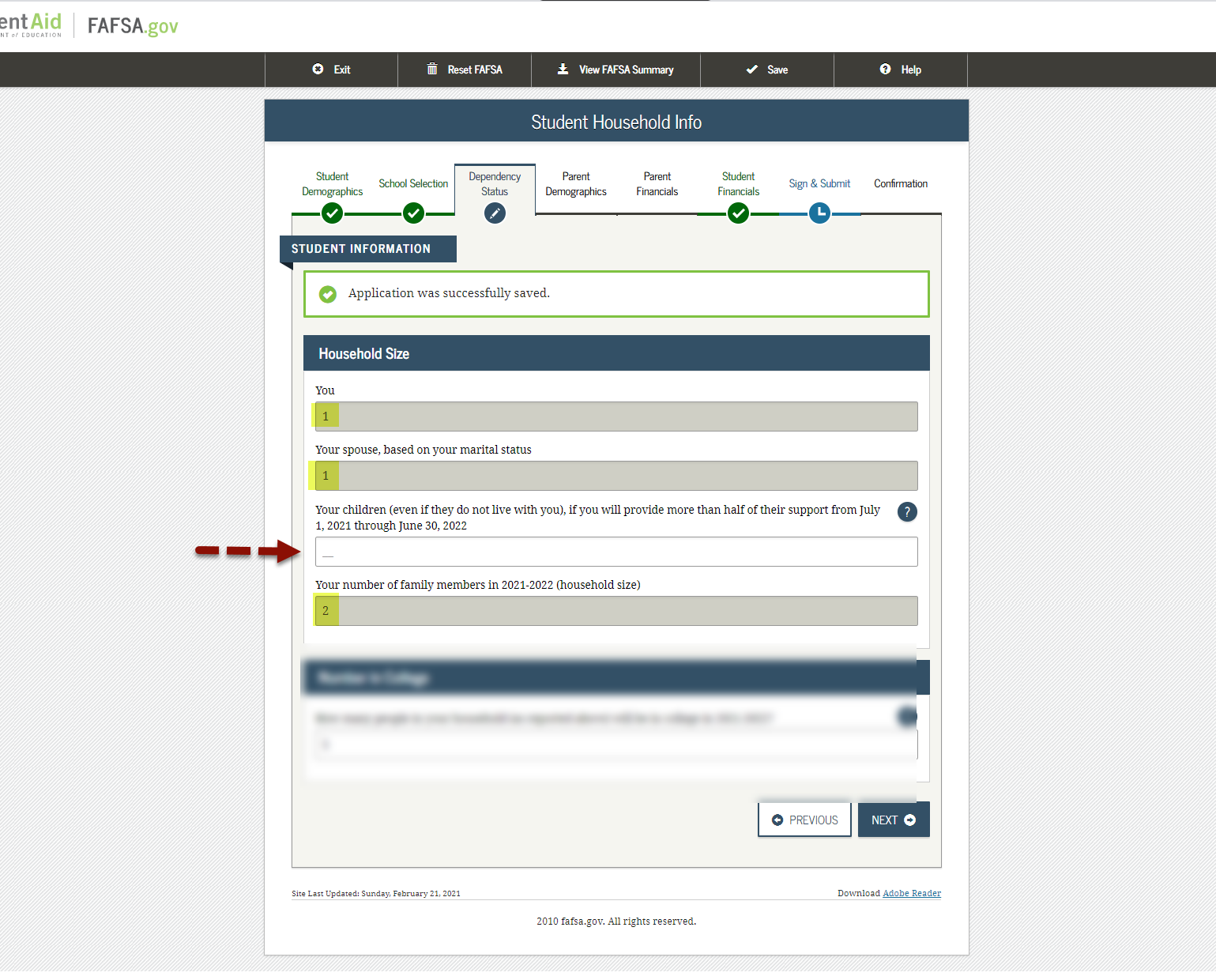The height and width of the screenshot is (980, 1216).
Task: Click the NEXT button
Action: pos(893,820)
